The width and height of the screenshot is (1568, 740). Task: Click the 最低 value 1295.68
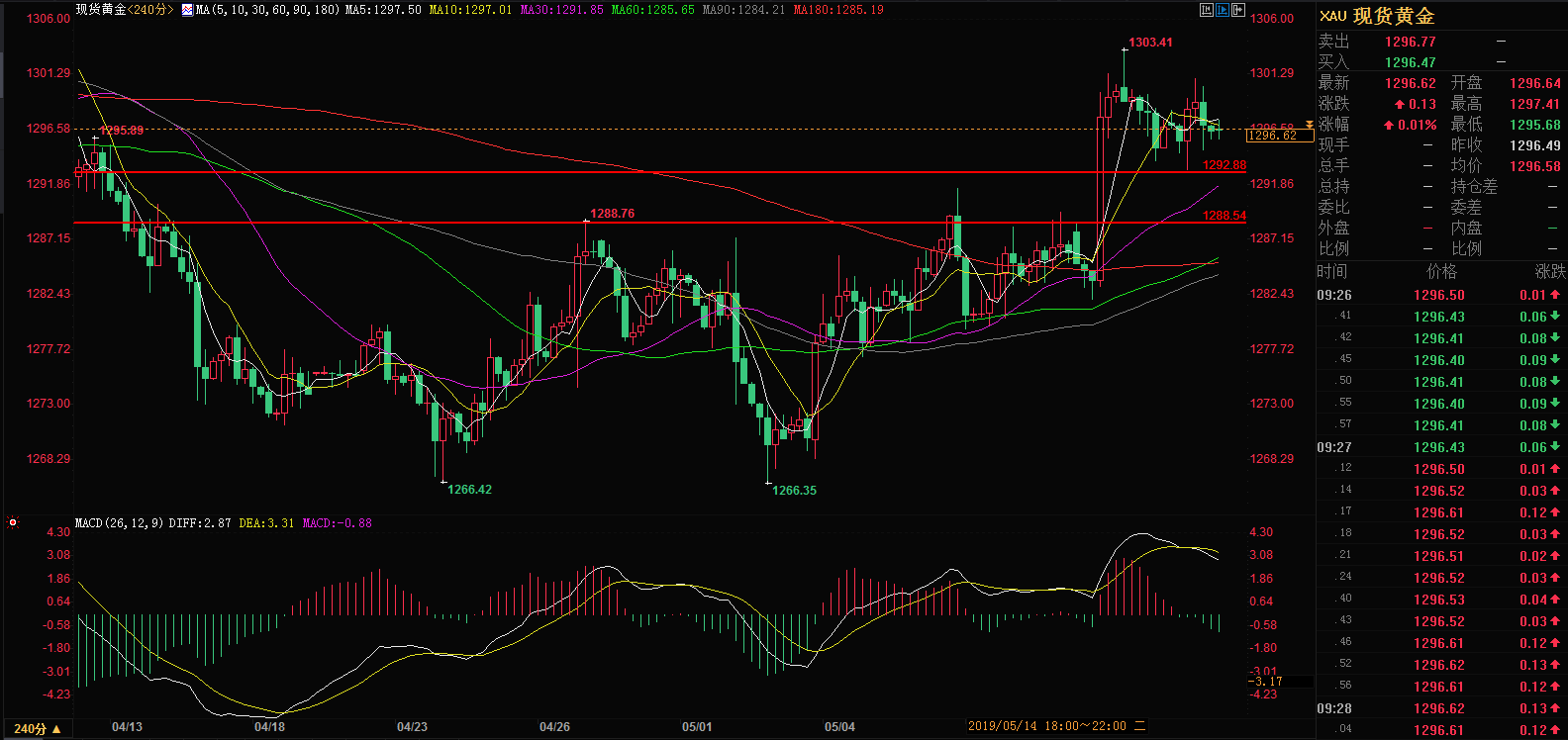(1534, 125)
